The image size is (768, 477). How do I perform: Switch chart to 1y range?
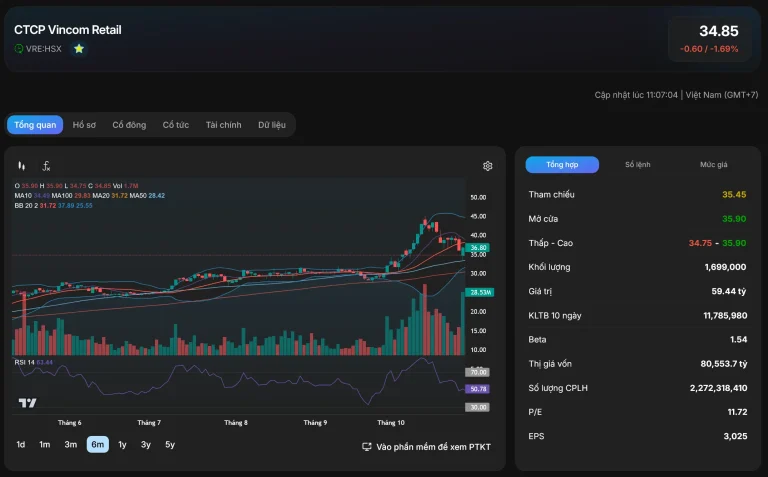tap(122, 445)
